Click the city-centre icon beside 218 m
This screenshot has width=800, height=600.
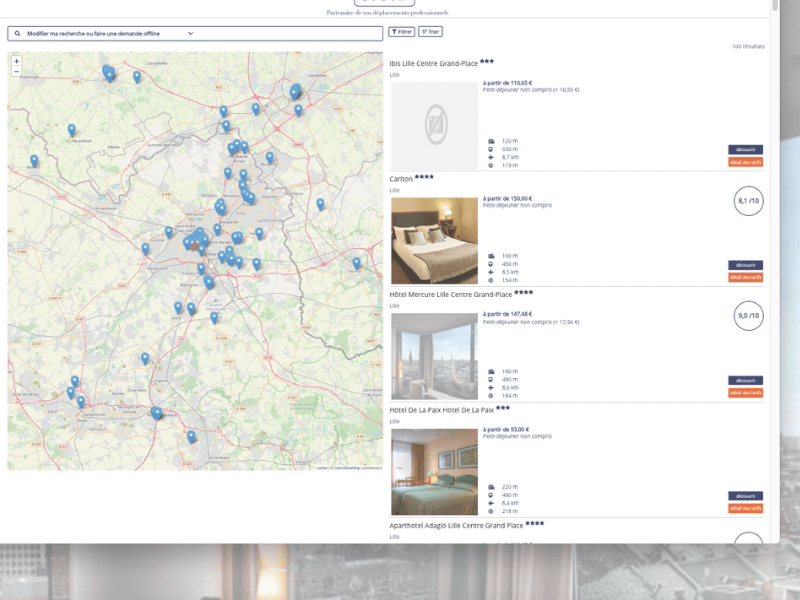pos(491,511)
